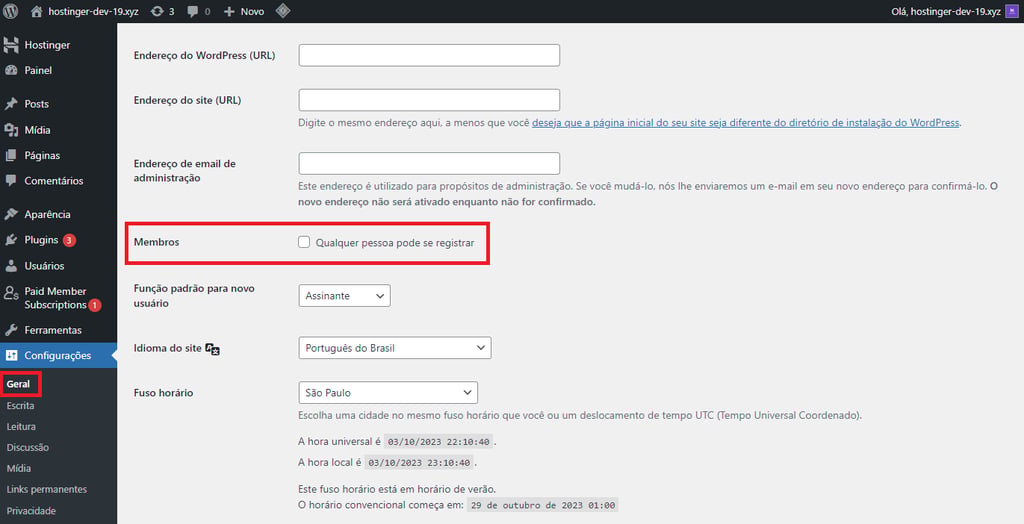Open the updates icon showing 3
Viewport: 1024px width, 524px height.
point(157,11)
